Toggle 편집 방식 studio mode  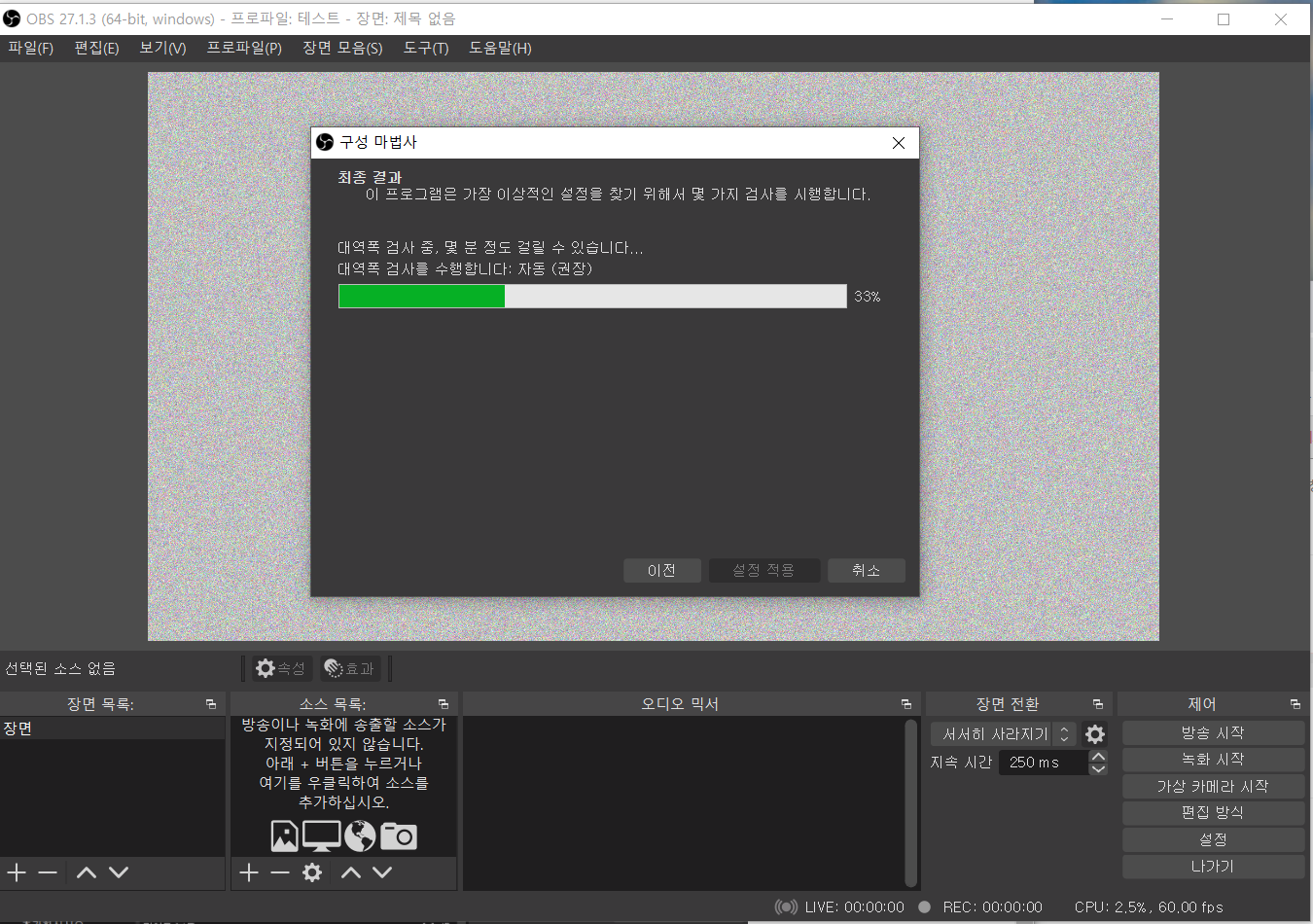tap(1213, 812)
